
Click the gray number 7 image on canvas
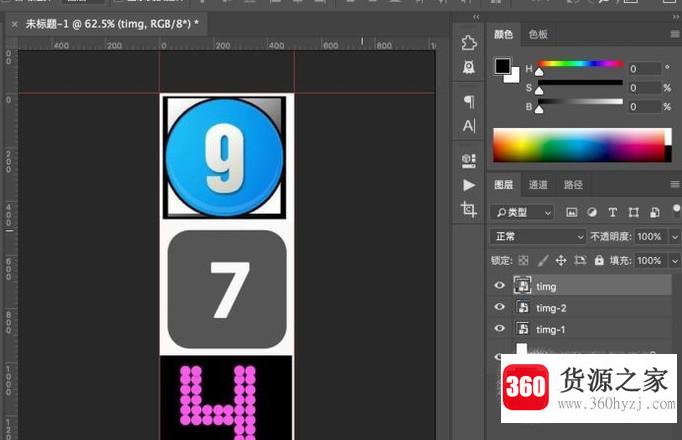pyautogui.click(x=227, y=289)
